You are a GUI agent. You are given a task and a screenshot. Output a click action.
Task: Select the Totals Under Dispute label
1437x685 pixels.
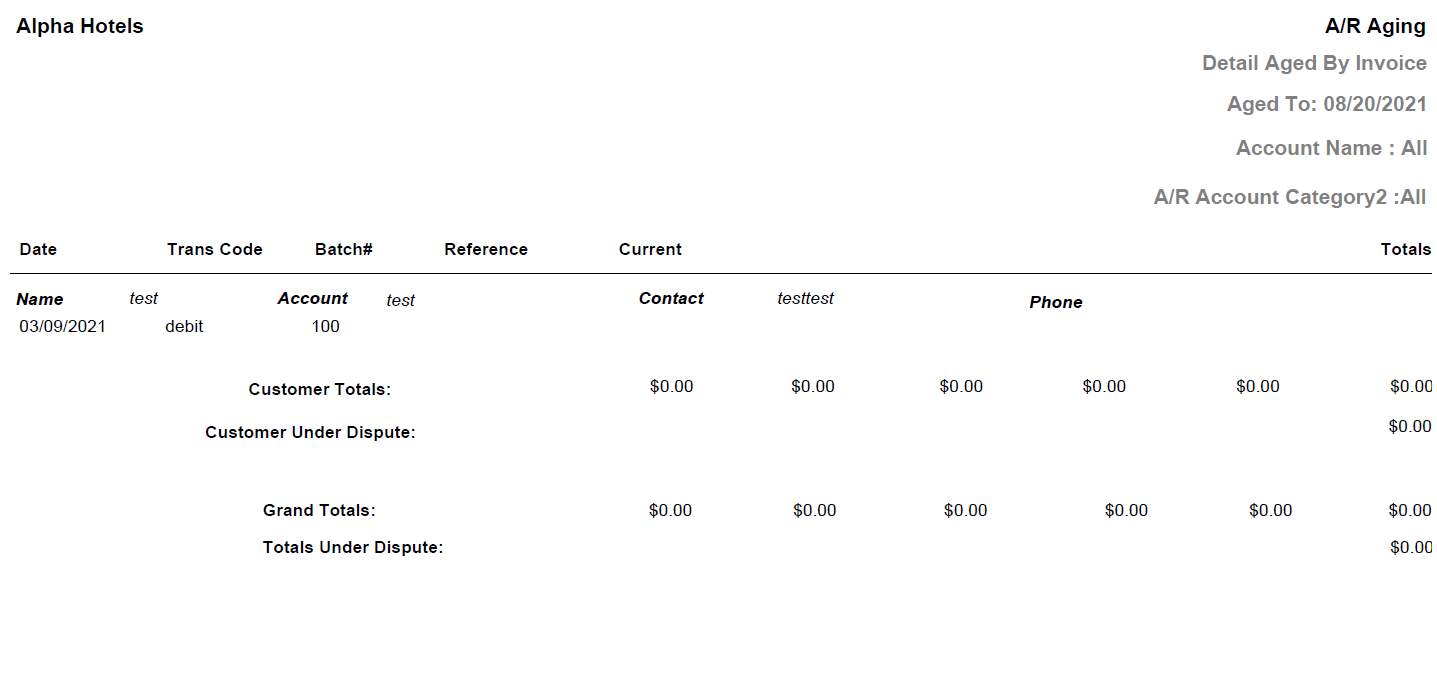click(353, 548)
